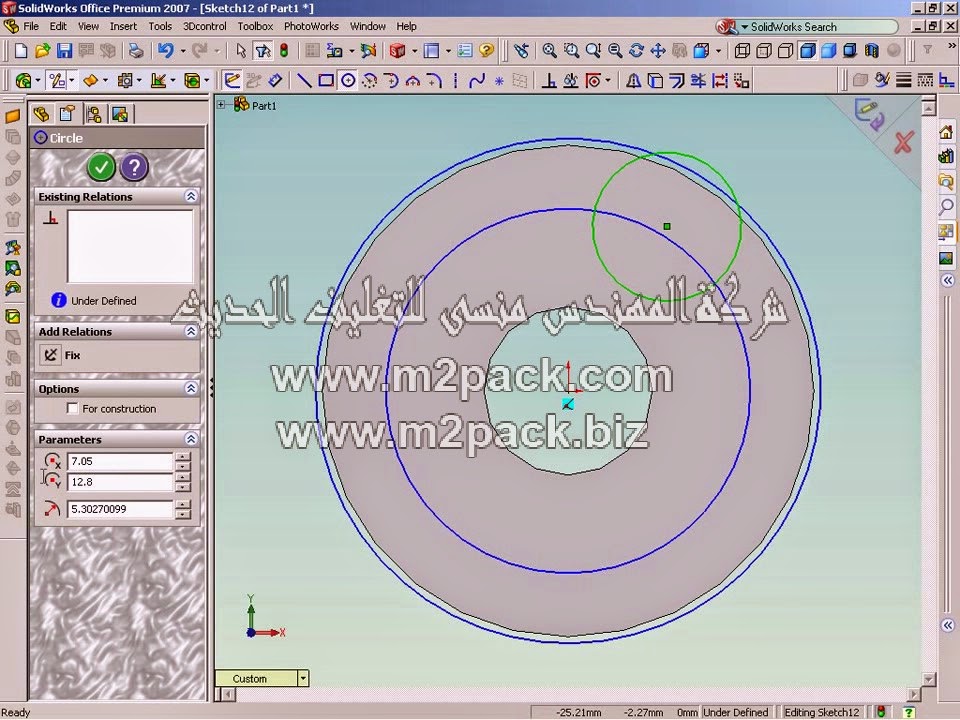Print the document with printer icon
960x720 pixels.
(x=136, y=51)
